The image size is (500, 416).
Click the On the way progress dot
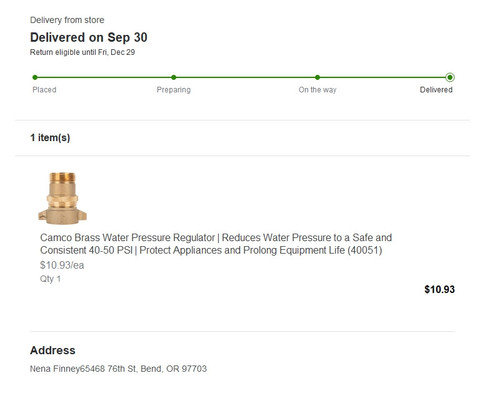coord(317,77)
